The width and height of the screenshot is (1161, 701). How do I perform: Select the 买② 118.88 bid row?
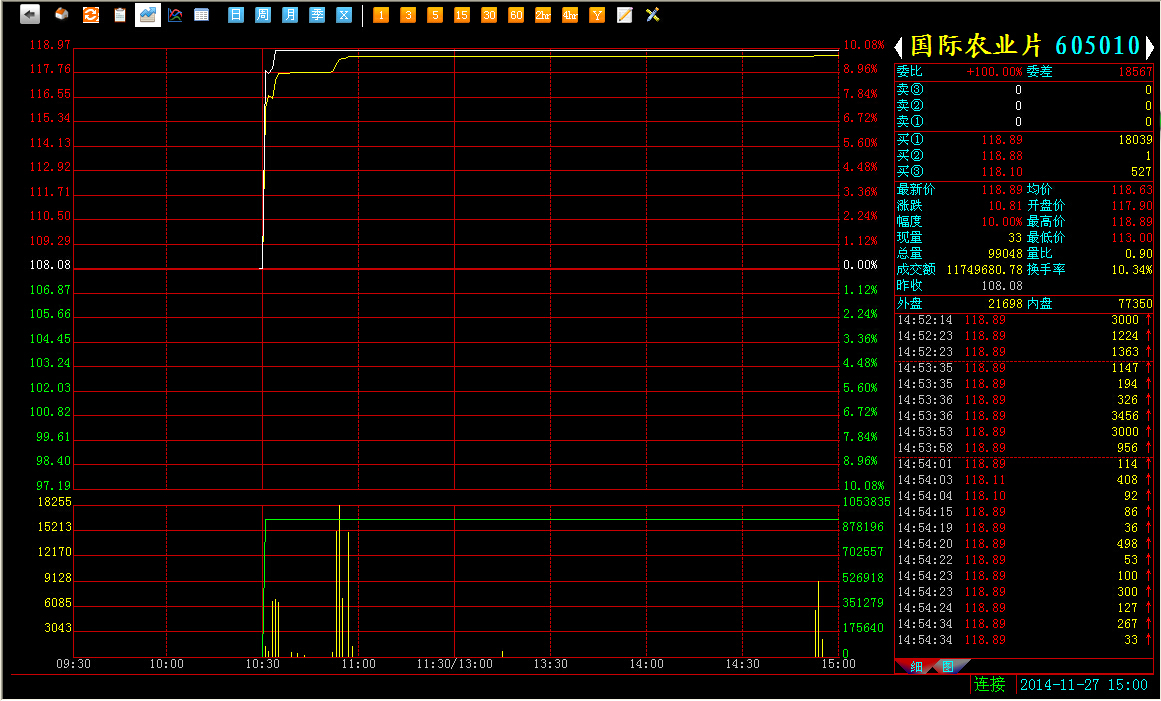click(x=1024, y=155)
